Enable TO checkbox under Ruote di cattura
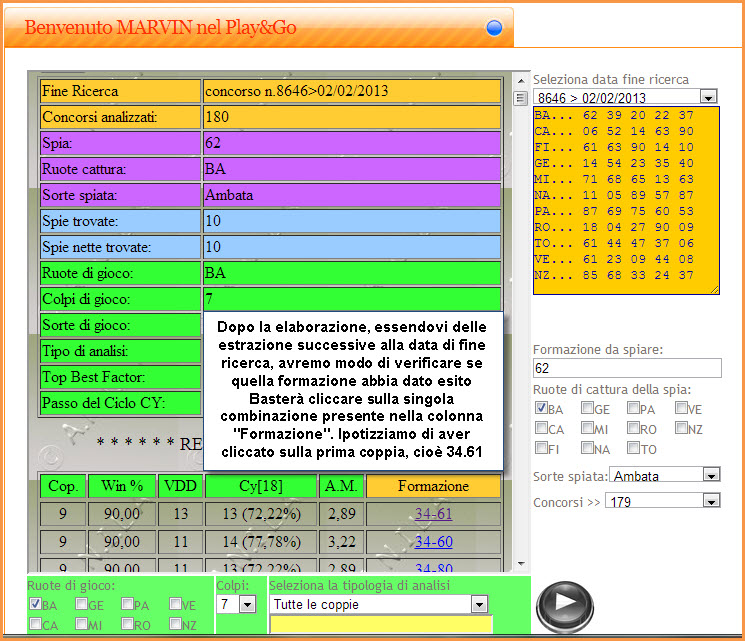745x641 pixels. 633,448
